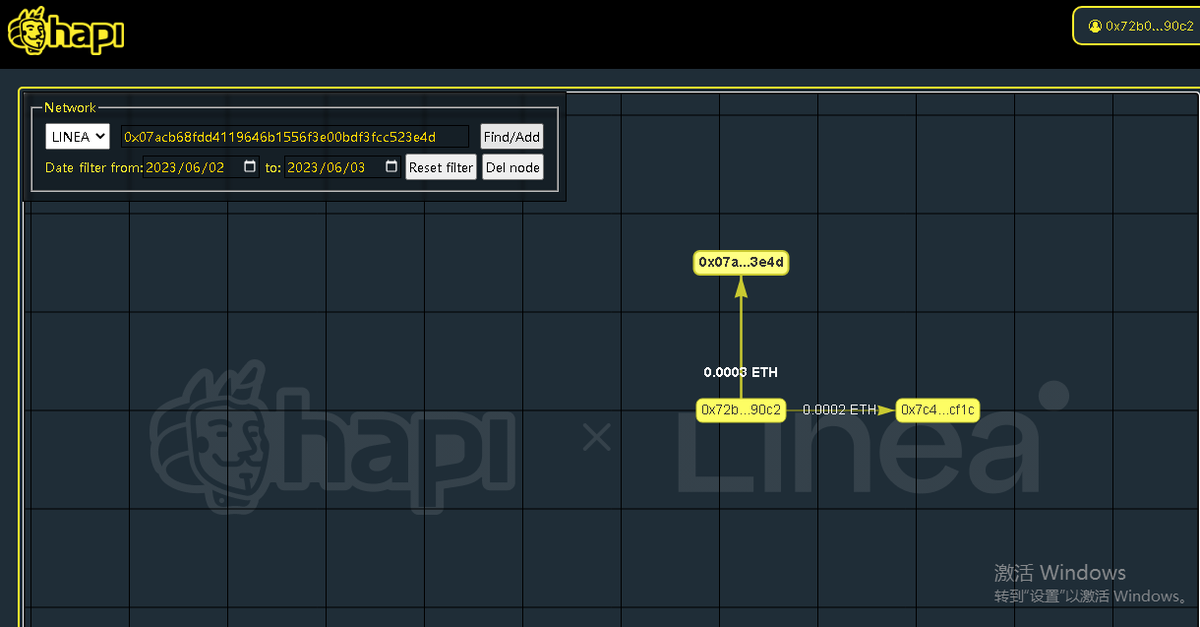Select the 0x07a...3e4d graph node

coord(741,262)
